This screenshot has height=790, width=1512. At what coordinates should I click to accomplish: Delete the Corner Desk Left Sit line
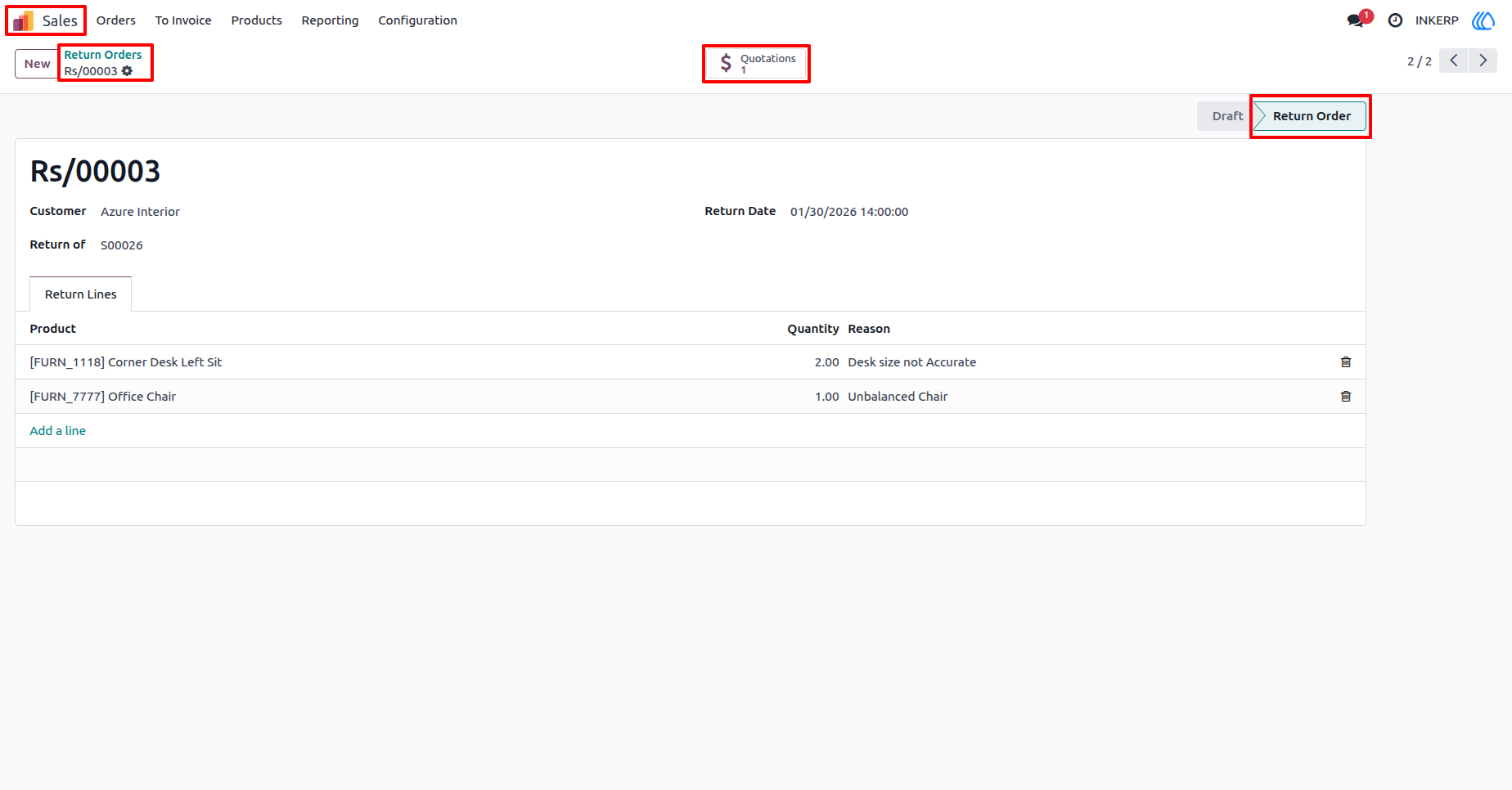coord(1346,362)
